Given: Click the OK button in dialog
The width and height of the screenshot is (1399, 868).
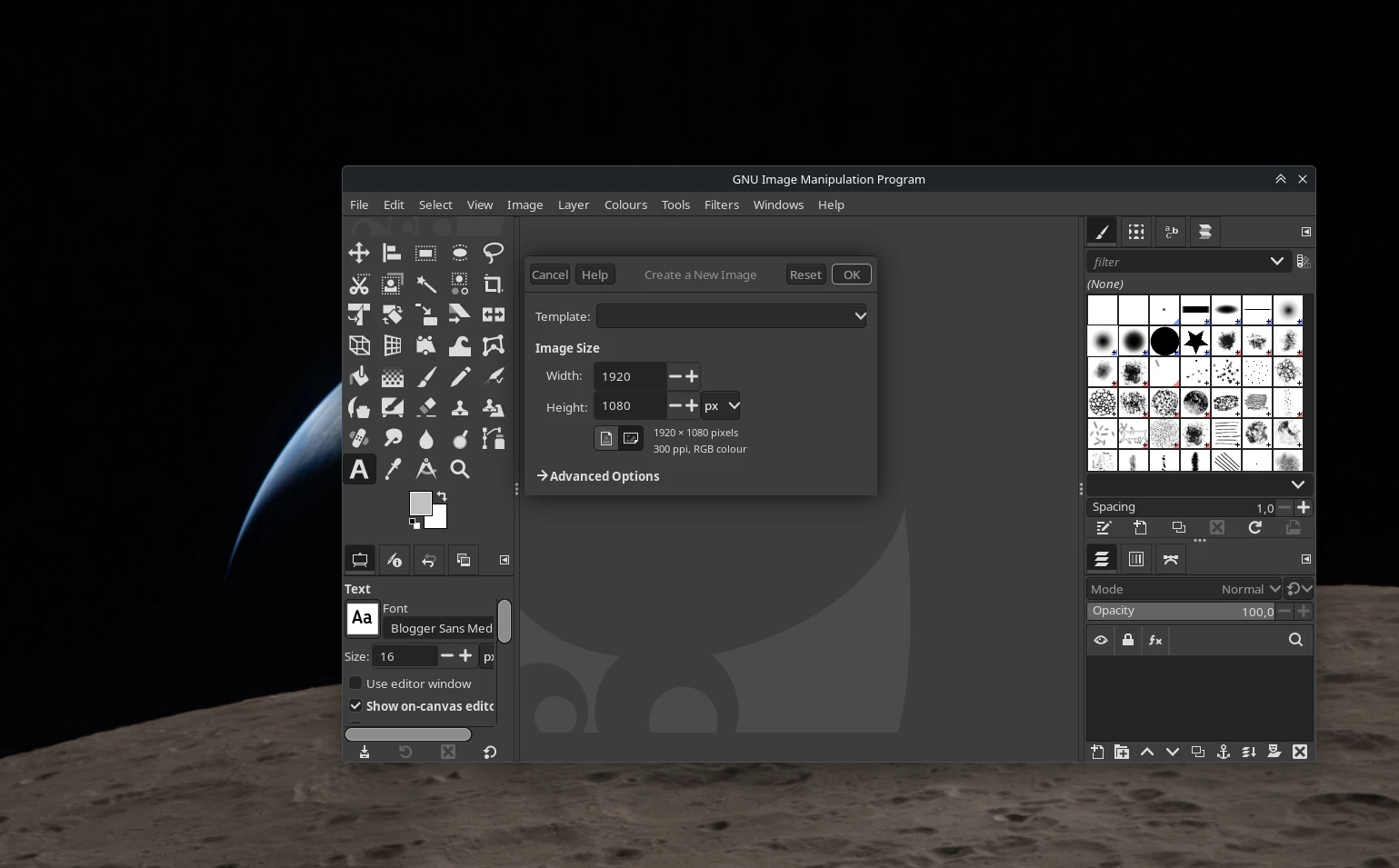Looking at the screenshot, I should point(852,274).
